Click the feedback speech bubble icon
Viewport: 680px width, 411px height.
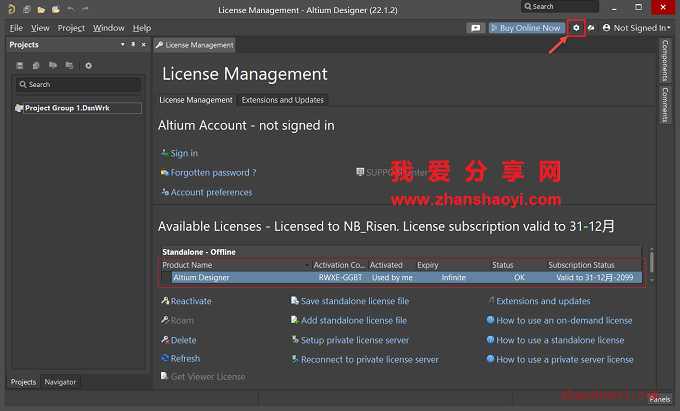point(476,28)
